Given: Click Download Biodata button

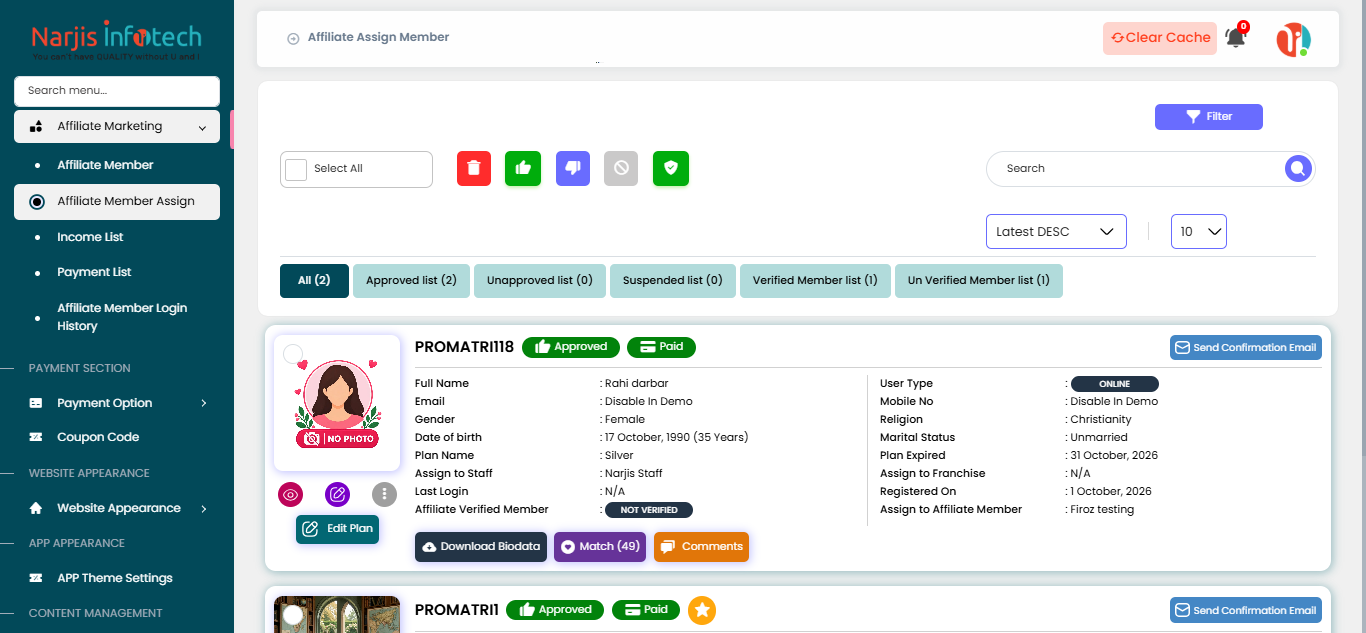Looking at the screenshot, I should [481, 547].
